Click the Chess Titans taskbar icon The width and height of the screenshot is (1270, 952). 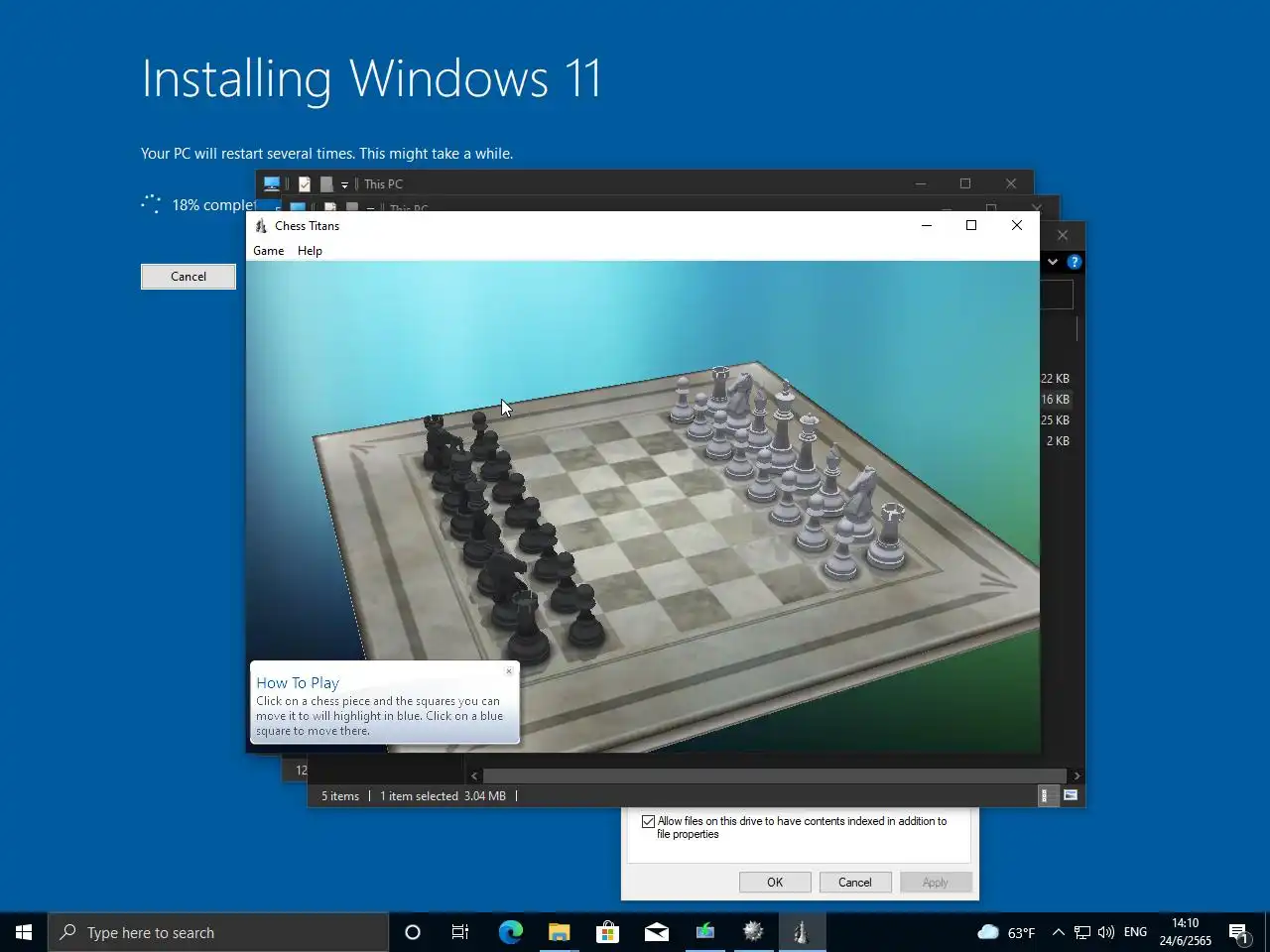pyautogui.click(x=802, y=932)
